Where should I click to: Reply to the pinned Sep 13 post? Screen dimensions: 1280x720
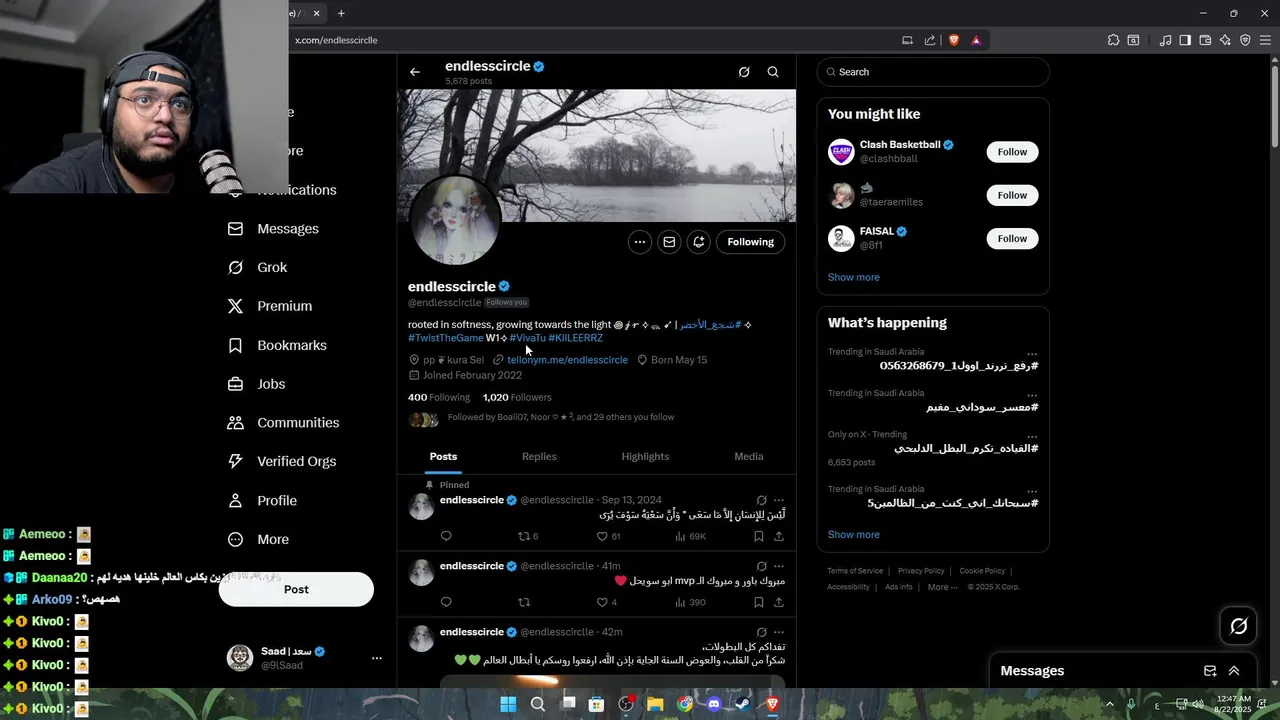(x=446, y=536)
